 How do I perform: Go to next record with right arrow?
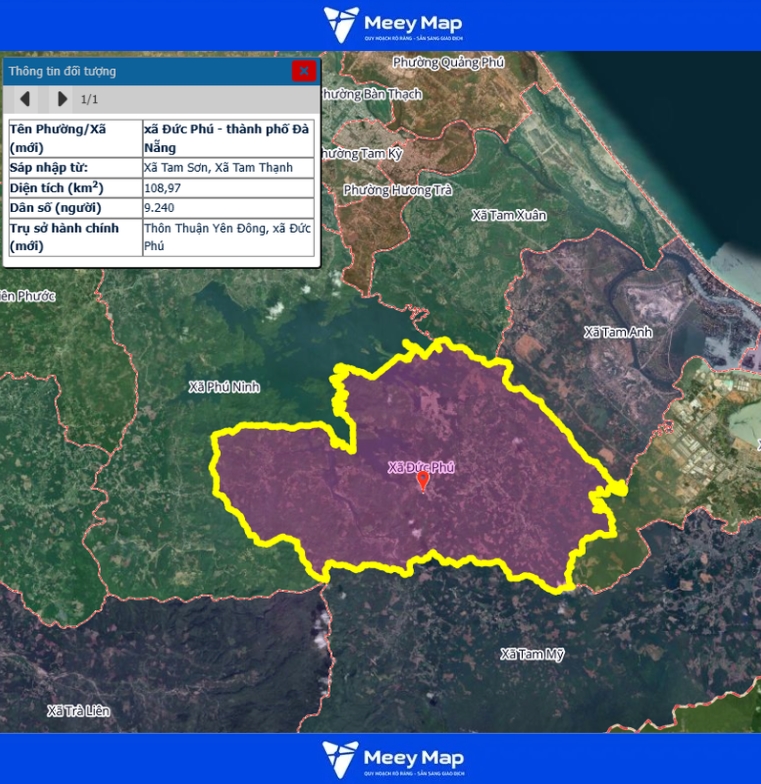tap(62, 99)
